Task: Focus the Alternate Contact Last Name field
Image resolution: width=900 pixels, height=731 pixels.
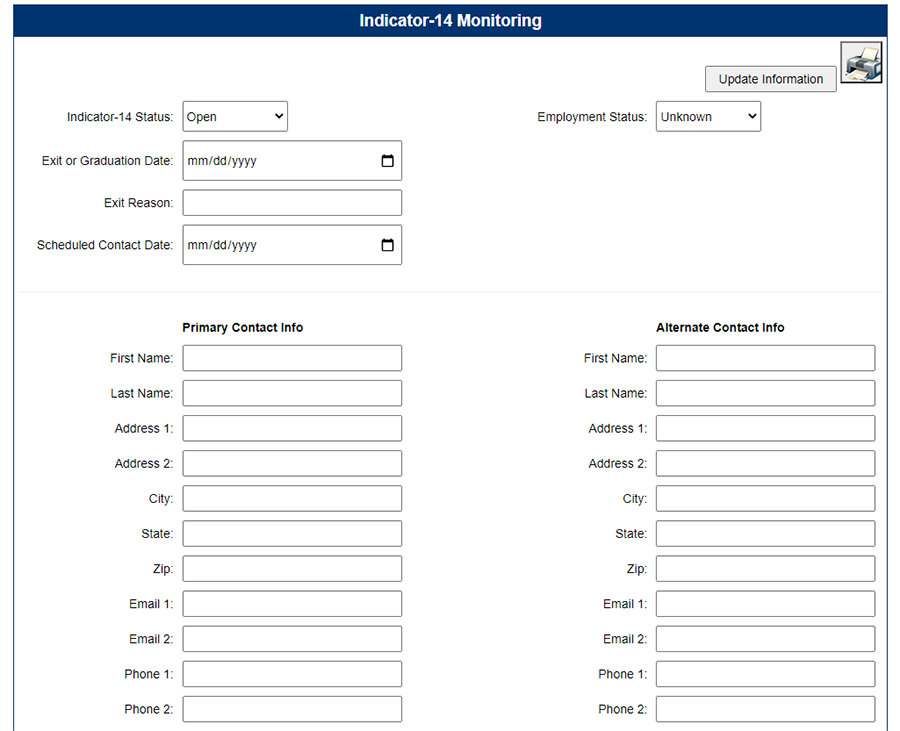Action: tap(765, 393)
